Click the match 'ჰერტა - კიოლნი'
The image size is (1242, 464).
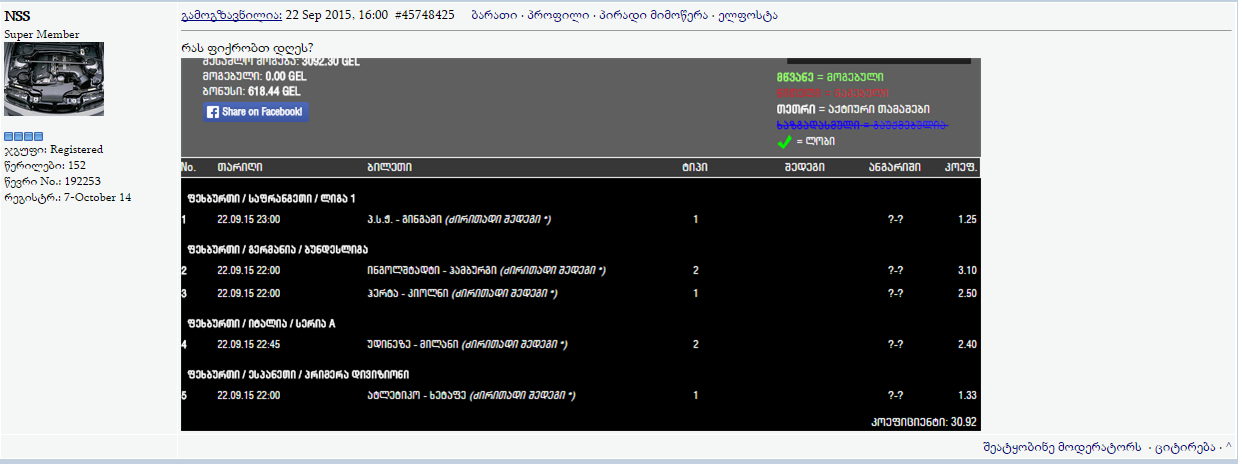[408, 293]
